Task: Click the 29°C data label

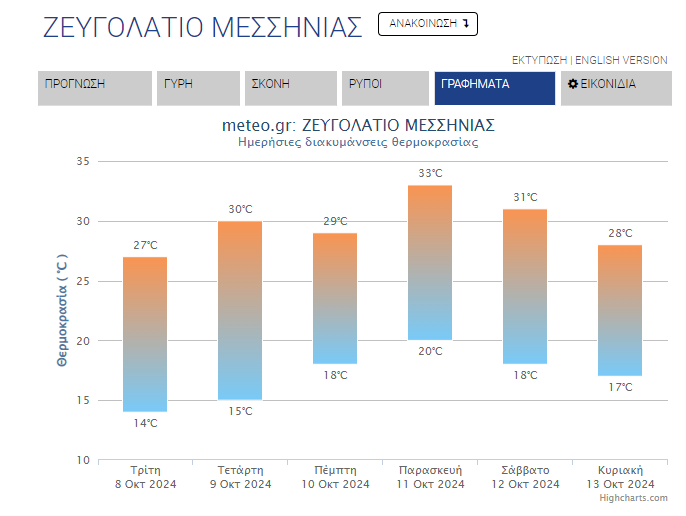Action: pyautogui.click(x=335, y=221)
